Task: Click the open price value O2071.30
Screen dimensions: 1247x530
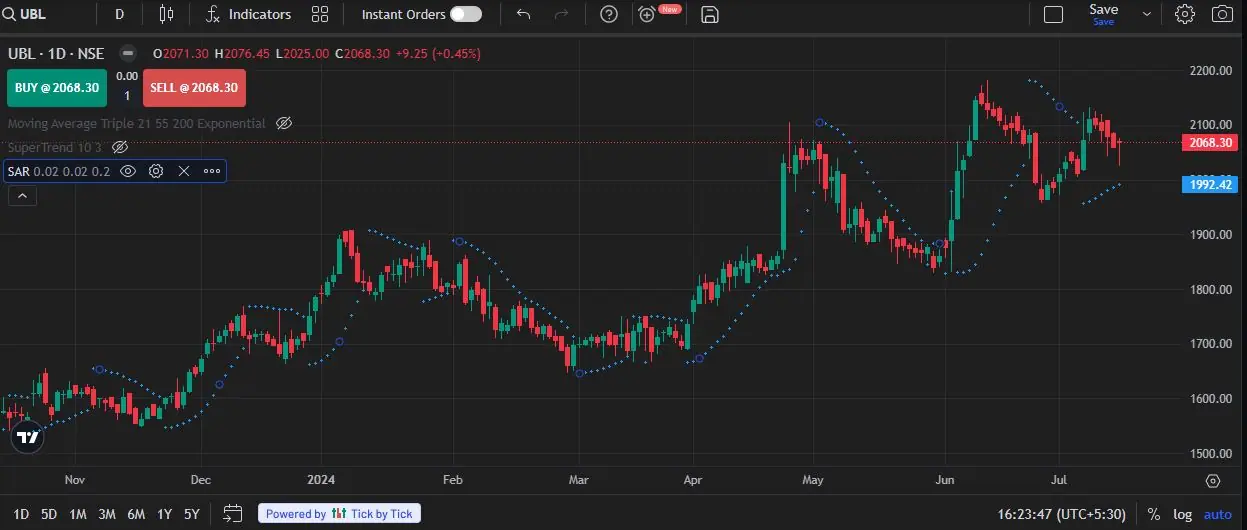Action: coord(181,54)
